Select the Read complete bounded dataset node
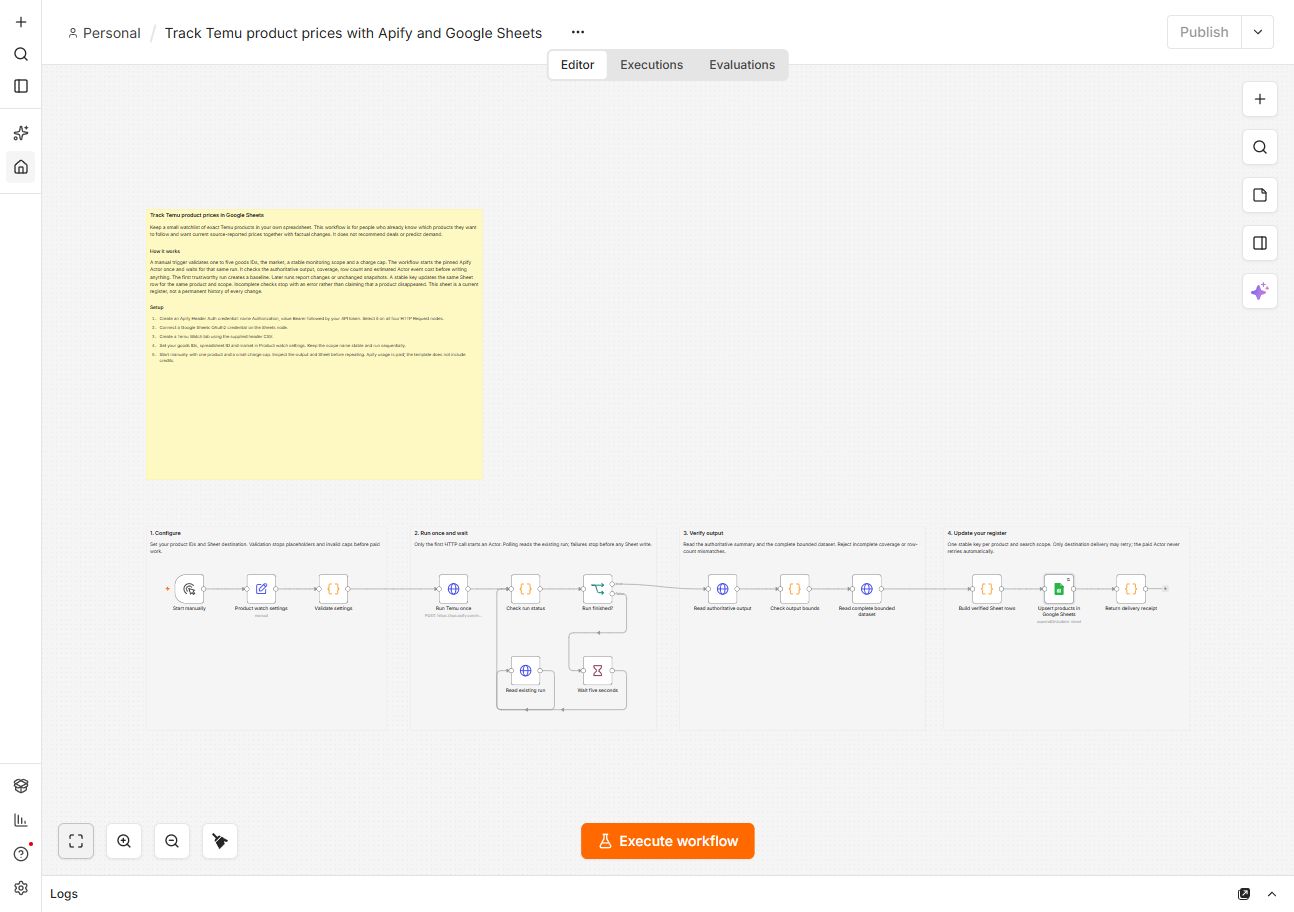Viewport: 1294px width, 912px height. pyautogui.click(x=866, y=589)
